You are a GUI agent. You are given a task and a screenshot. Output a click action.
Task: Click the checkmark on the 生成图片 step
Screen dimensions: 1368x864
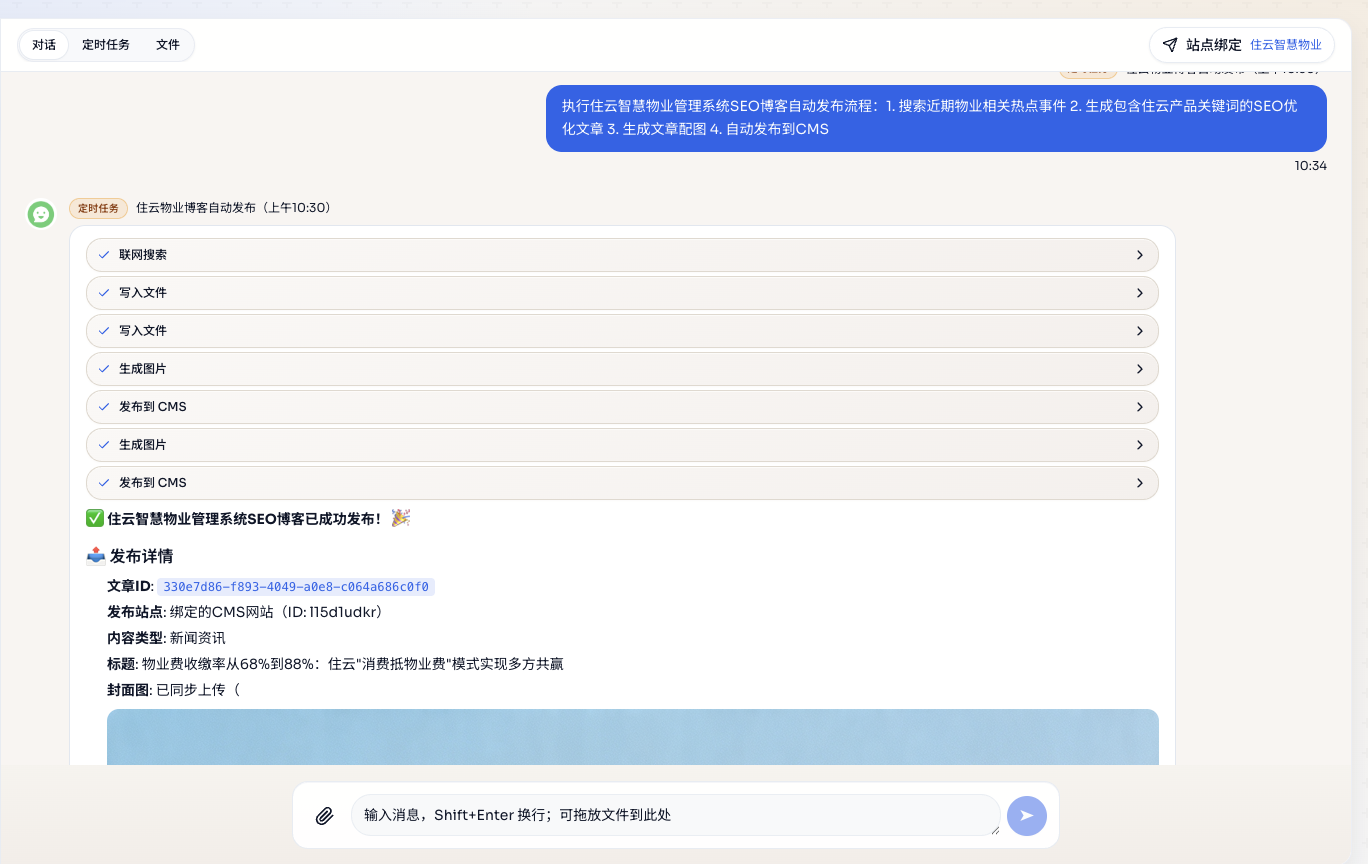click(104, 368)
